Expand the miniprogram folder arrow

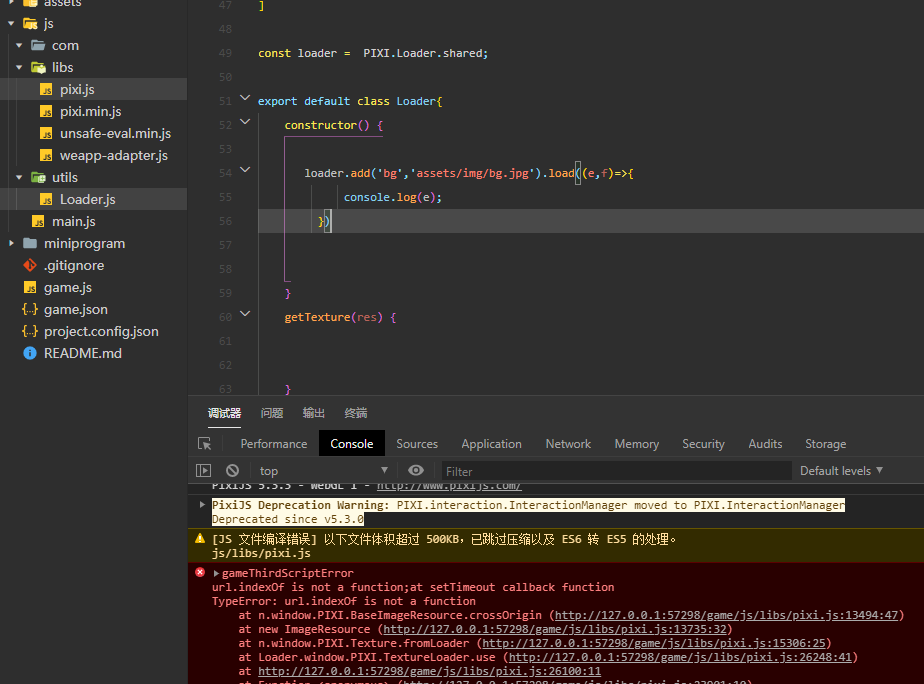pyautogui.click(x=11, y=243)
